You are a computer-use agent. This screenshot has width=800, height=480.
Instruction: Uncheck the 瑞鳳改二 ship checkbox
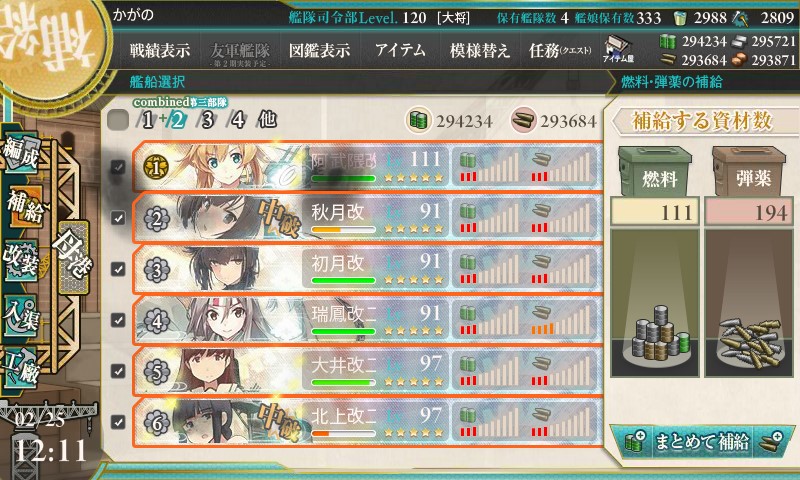(x=118, y=320)
